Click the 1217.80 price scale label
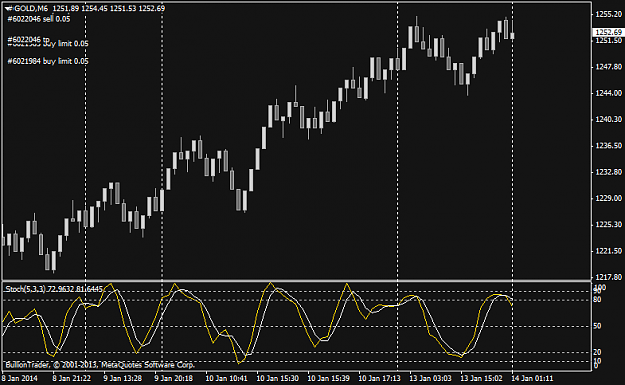625x385 pixels. [x=608, y=277]
